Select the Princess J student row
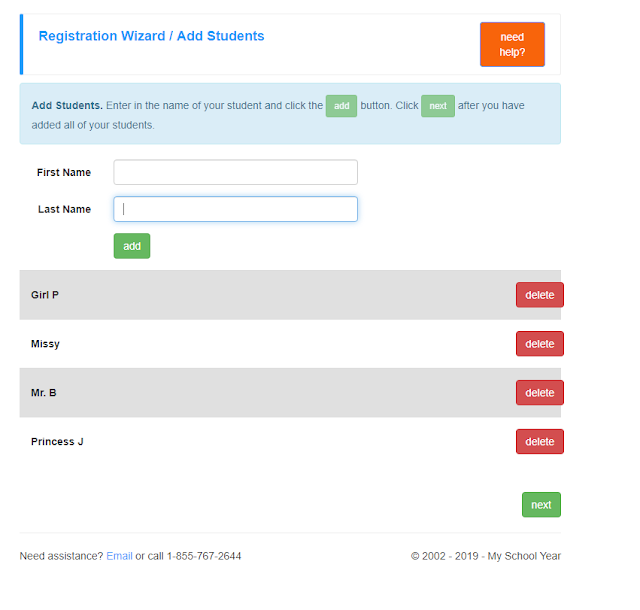Image resolution: width=640 pixels, height=610 pixels. click(290, 441)
